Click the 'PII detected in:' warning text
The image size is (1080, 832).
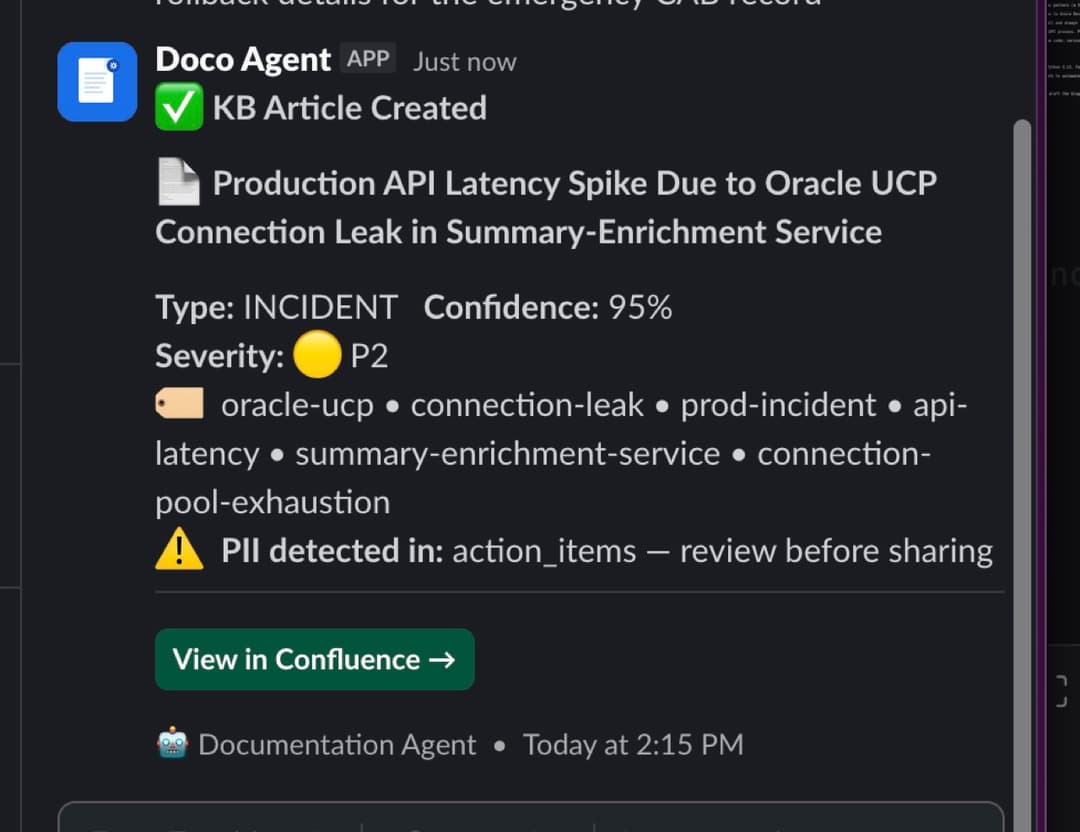tap(332, 552)
